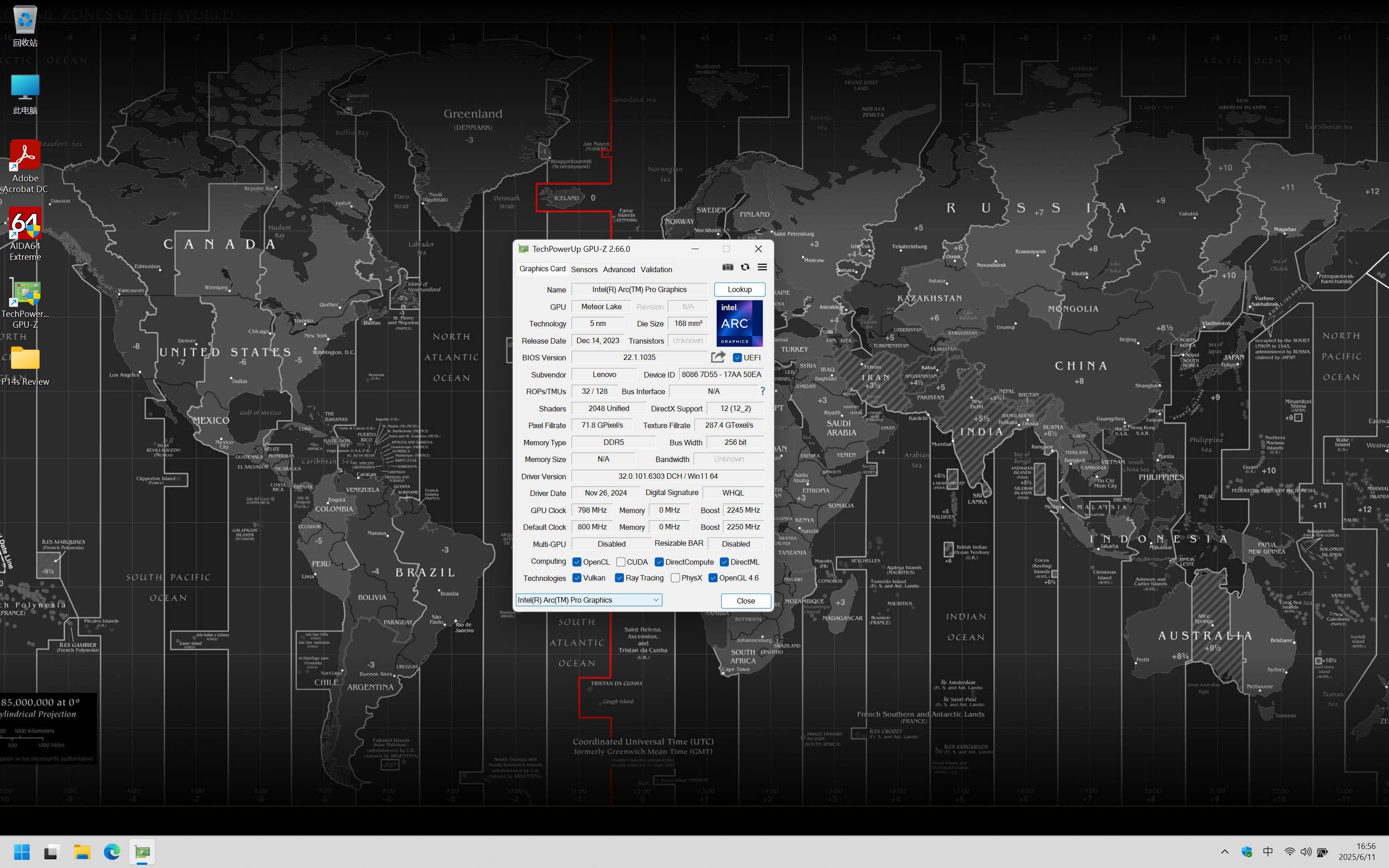The height and width of the screenshot is (868, 1389).
Task: Click the Release Date Dec 14, 2023 value
Action: (x=597, y=340)
